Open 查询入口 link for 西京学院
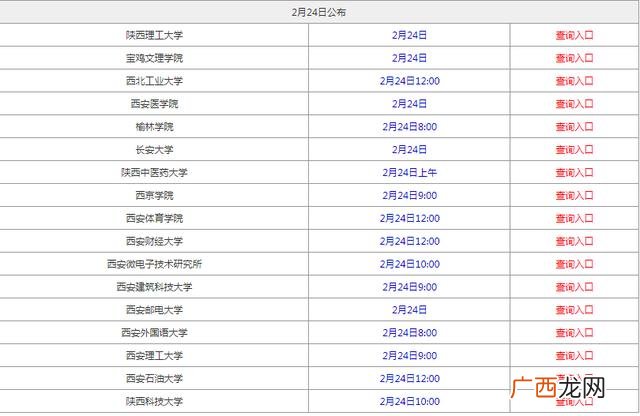This screenshot has height=416, width=640. click(574, 196)
